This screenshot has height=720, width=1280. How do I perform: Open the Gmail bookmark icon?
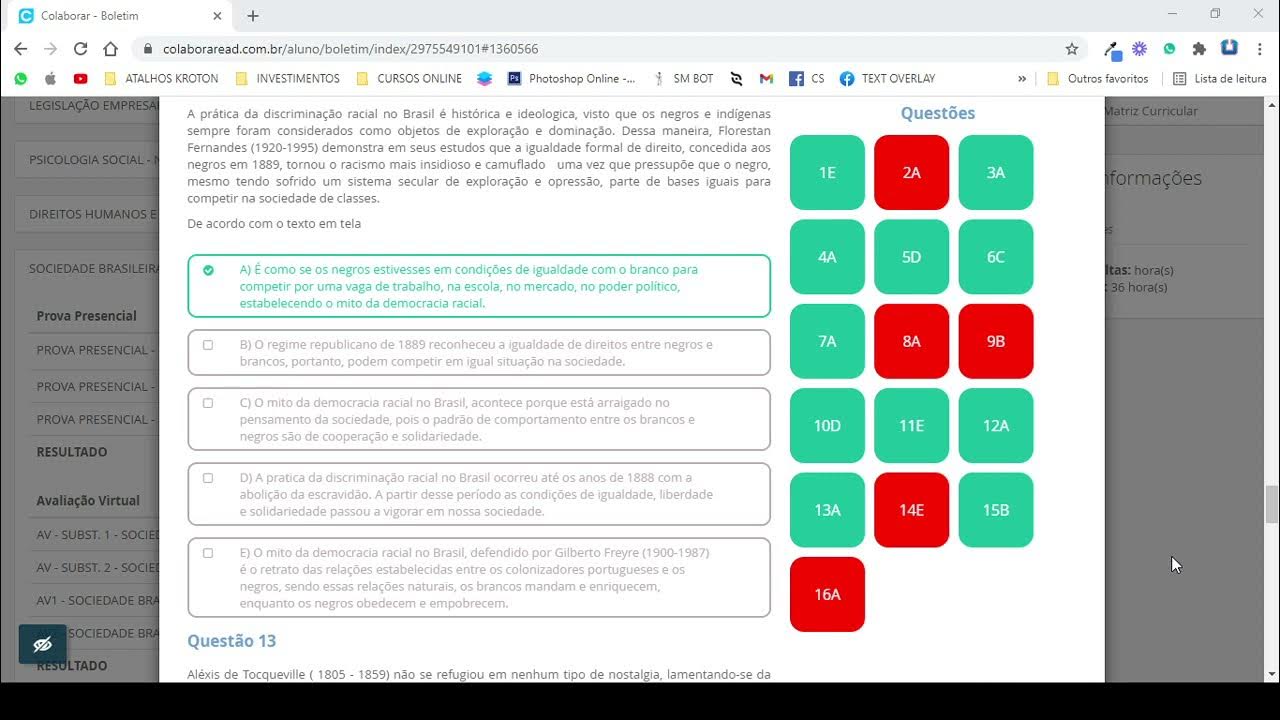tap(766, 78)
